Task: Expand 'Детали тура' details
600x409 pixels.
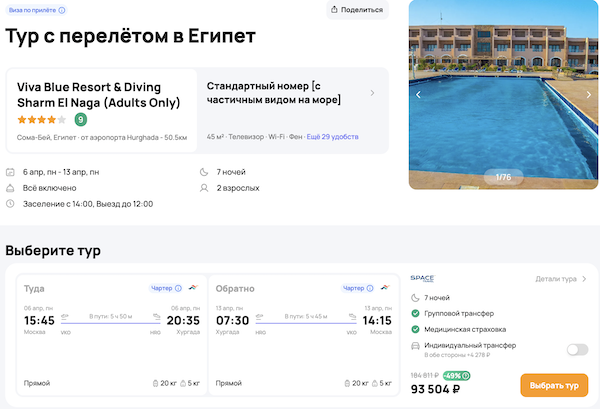Action: (561, 280)
